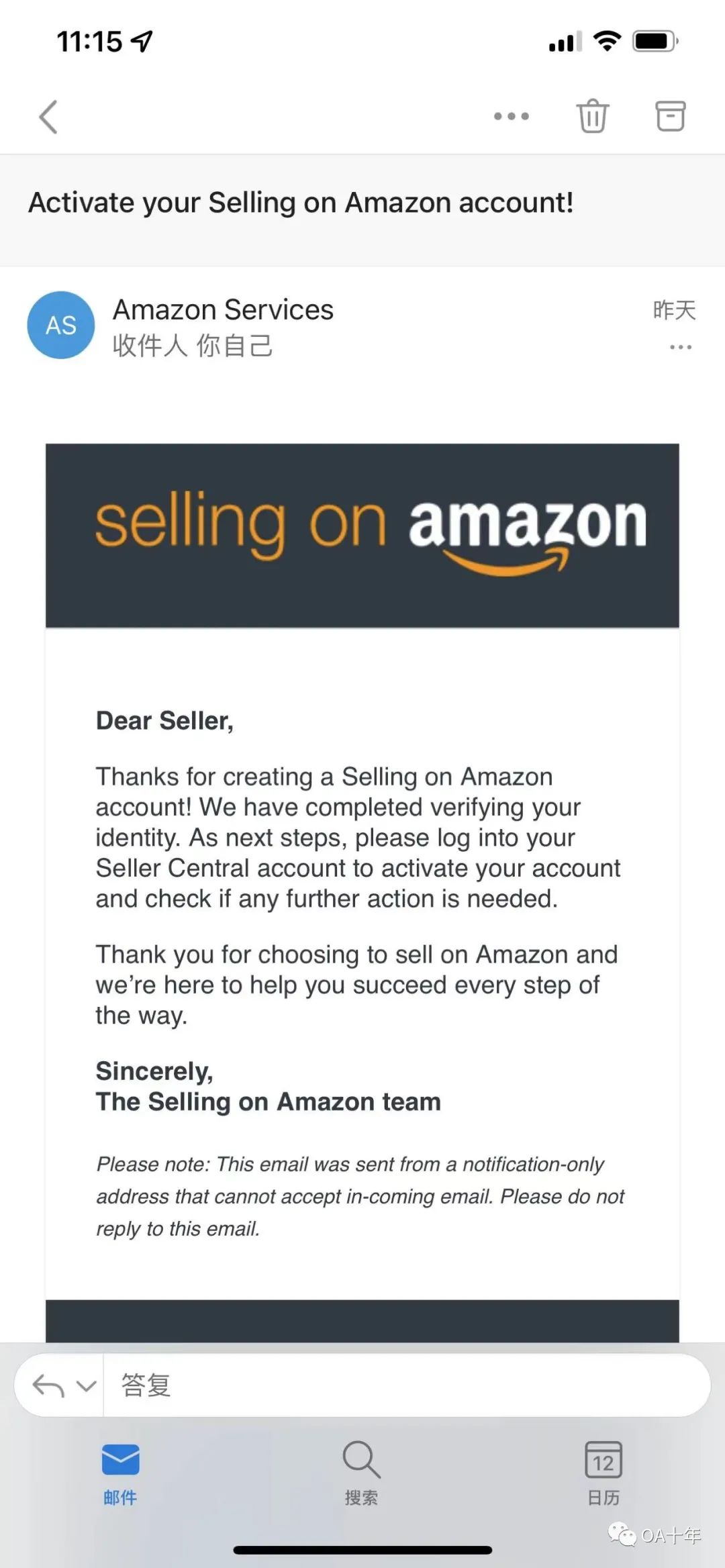Open message options dots below 昨天

coord(680,347)
